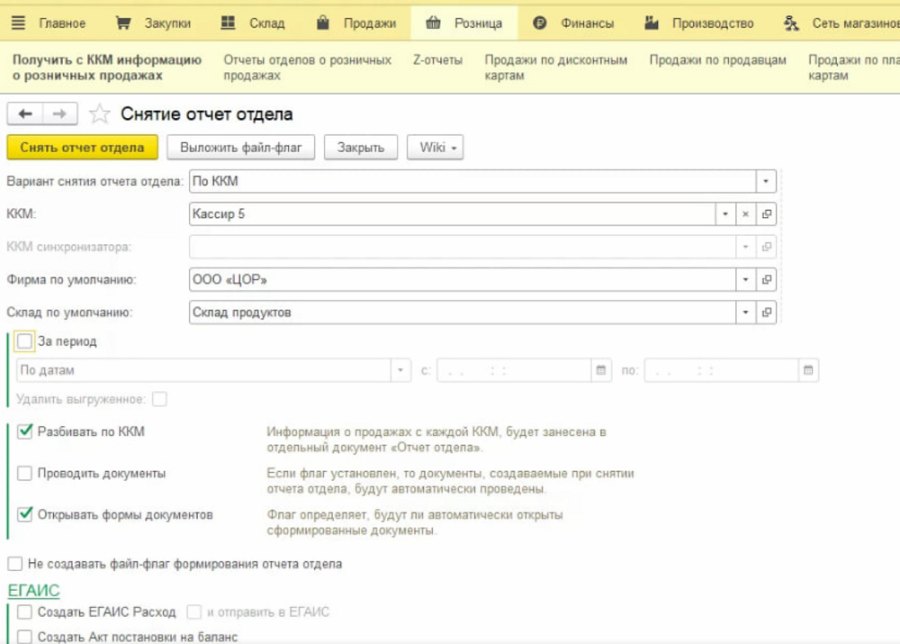Open the Главное section
The height and width of the screenshot is (644, 900).
click(62, 24)
